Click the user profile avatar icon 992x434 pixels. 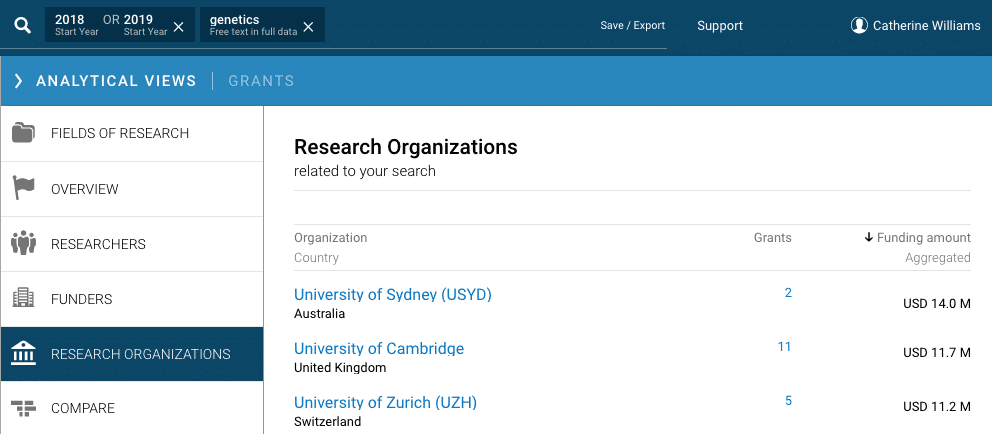click(858, 25)
